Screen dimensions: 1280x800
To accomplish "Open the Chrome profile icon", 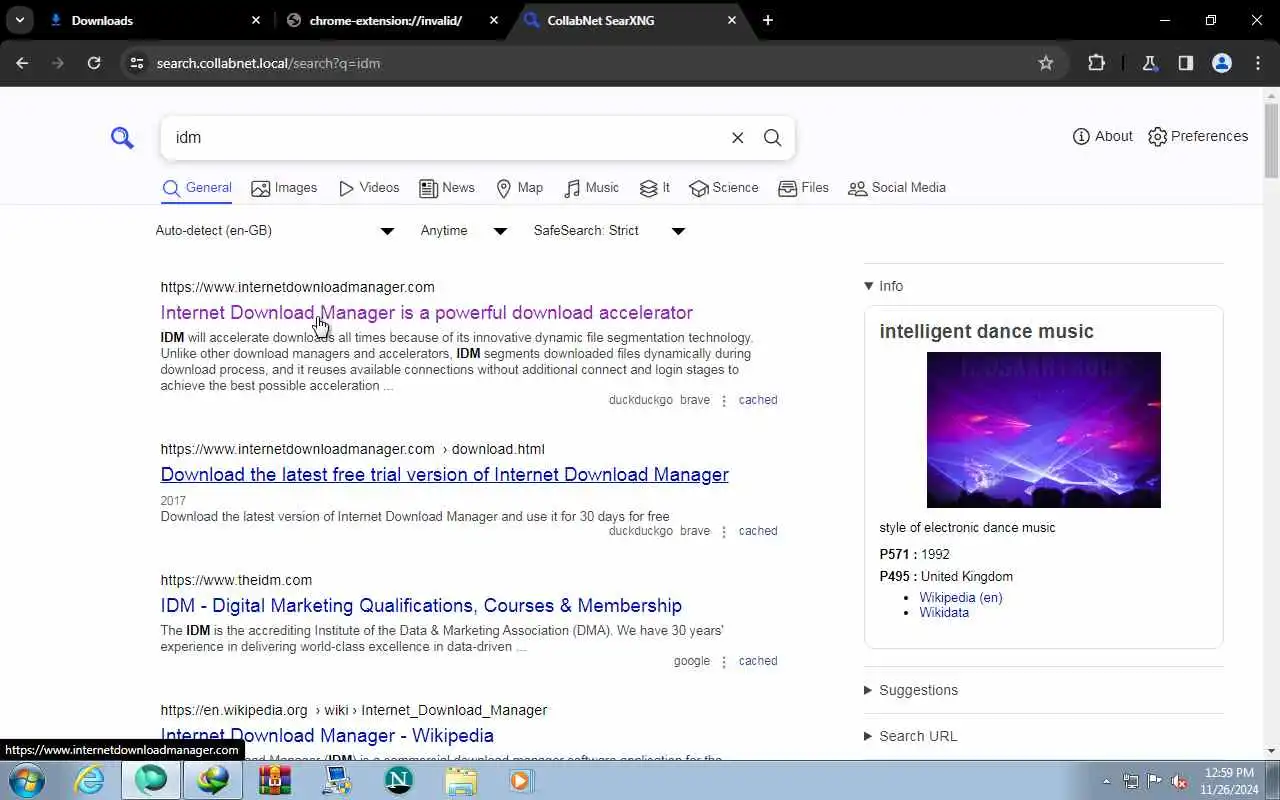I will (1222, 63).
